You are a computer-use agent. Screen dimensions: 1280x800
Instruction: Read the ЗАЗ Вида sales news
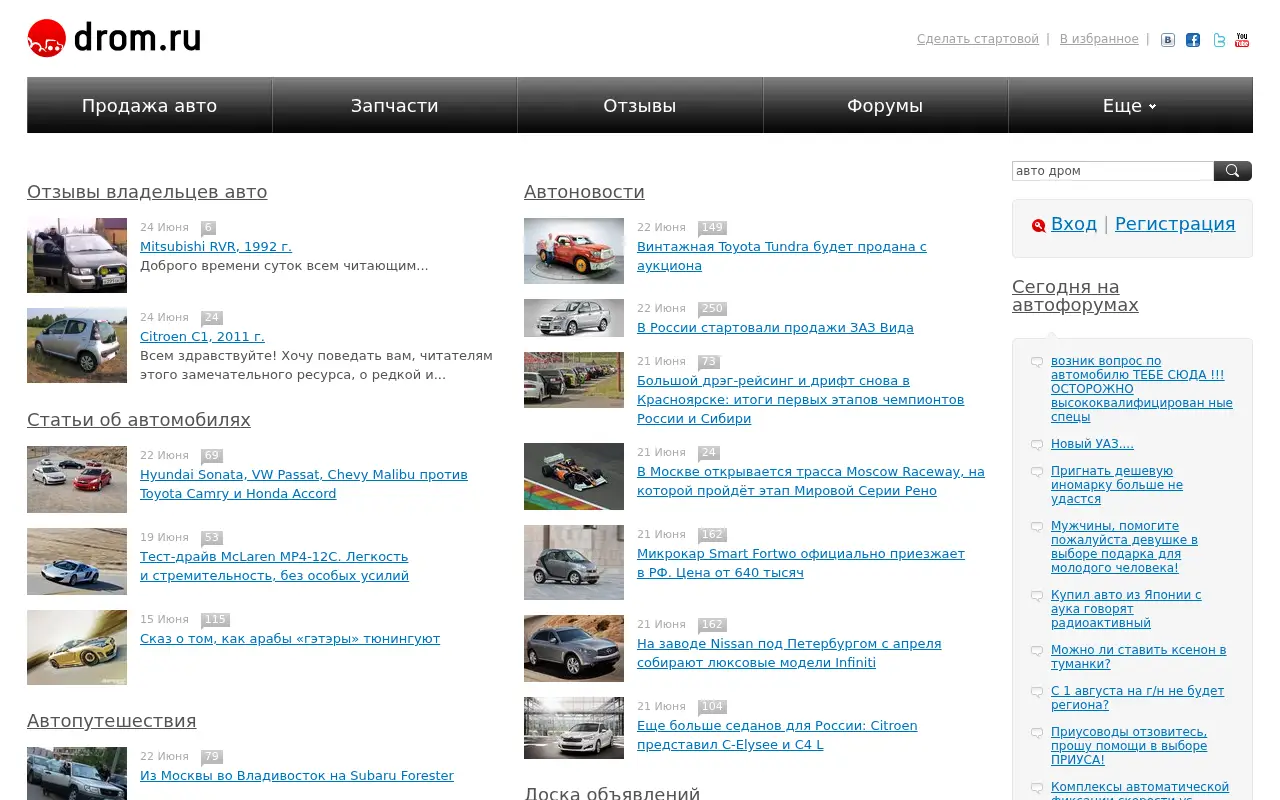pos(775,327)
